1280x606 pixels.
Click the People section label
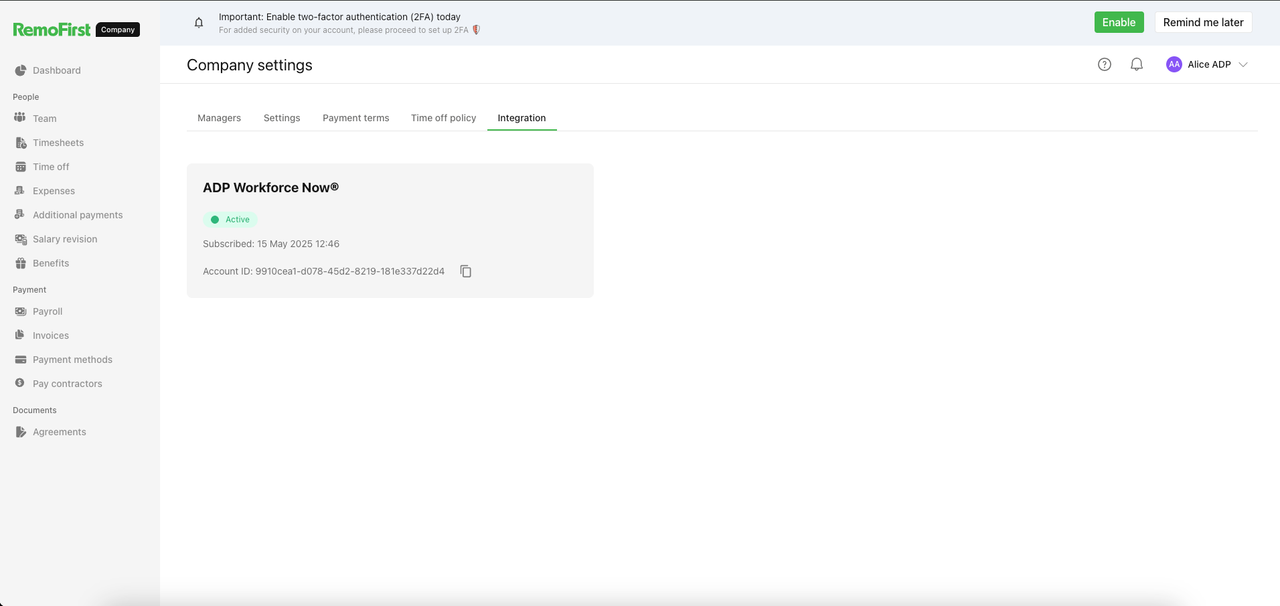[x=26, y=97]
